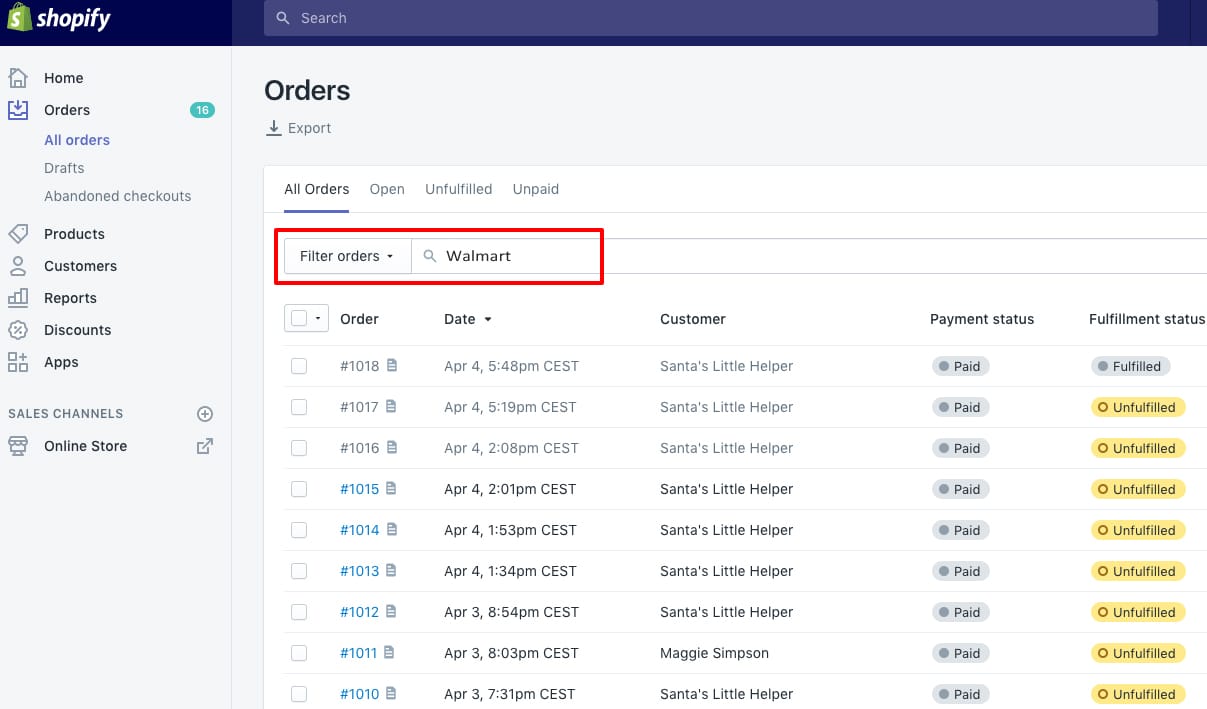Viewport: 1207px width, 709px height.
Task: Click the Export button
Action: 298,128
